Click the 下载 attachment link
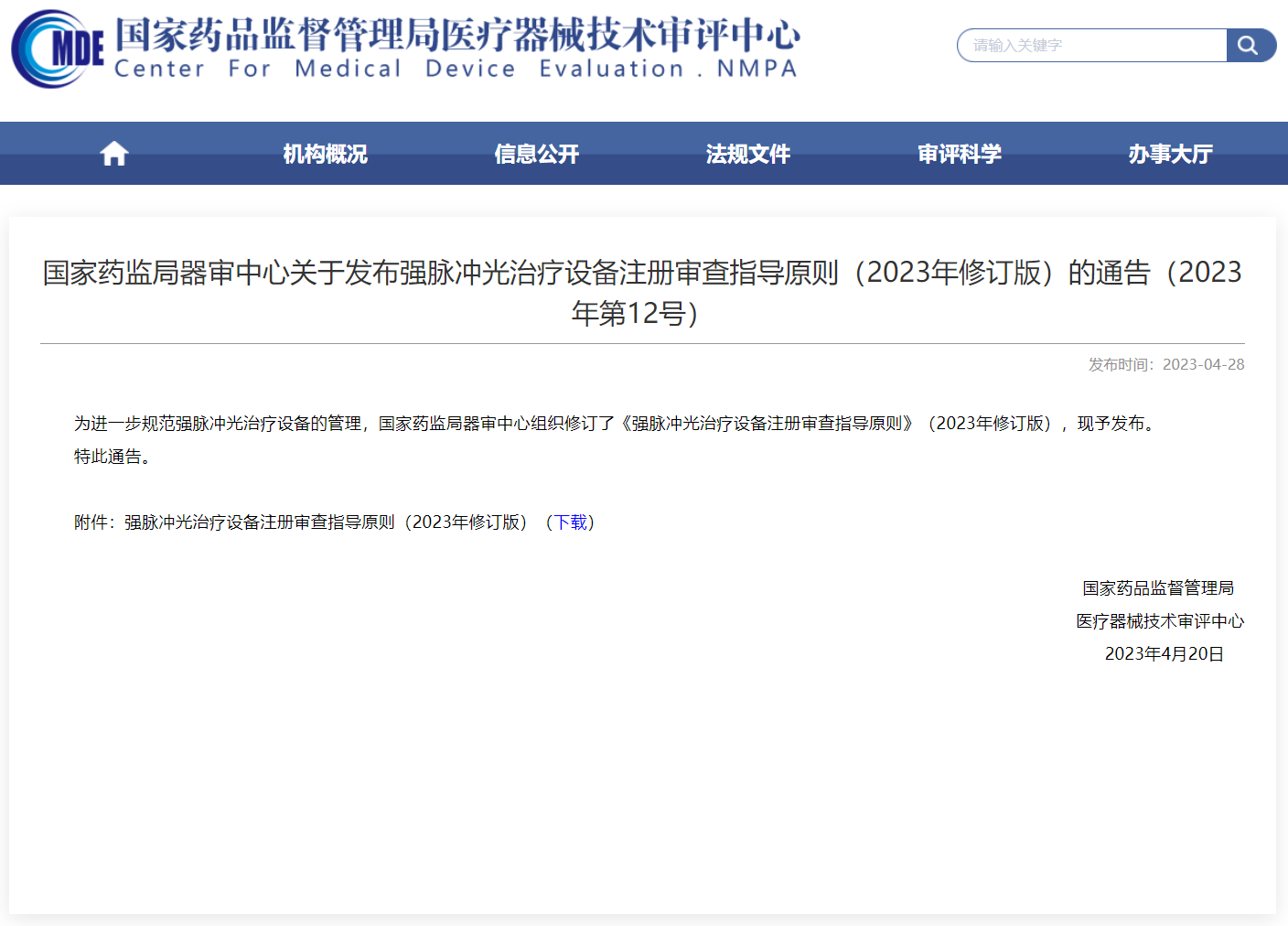The image size is (1288, 926). 571,522
